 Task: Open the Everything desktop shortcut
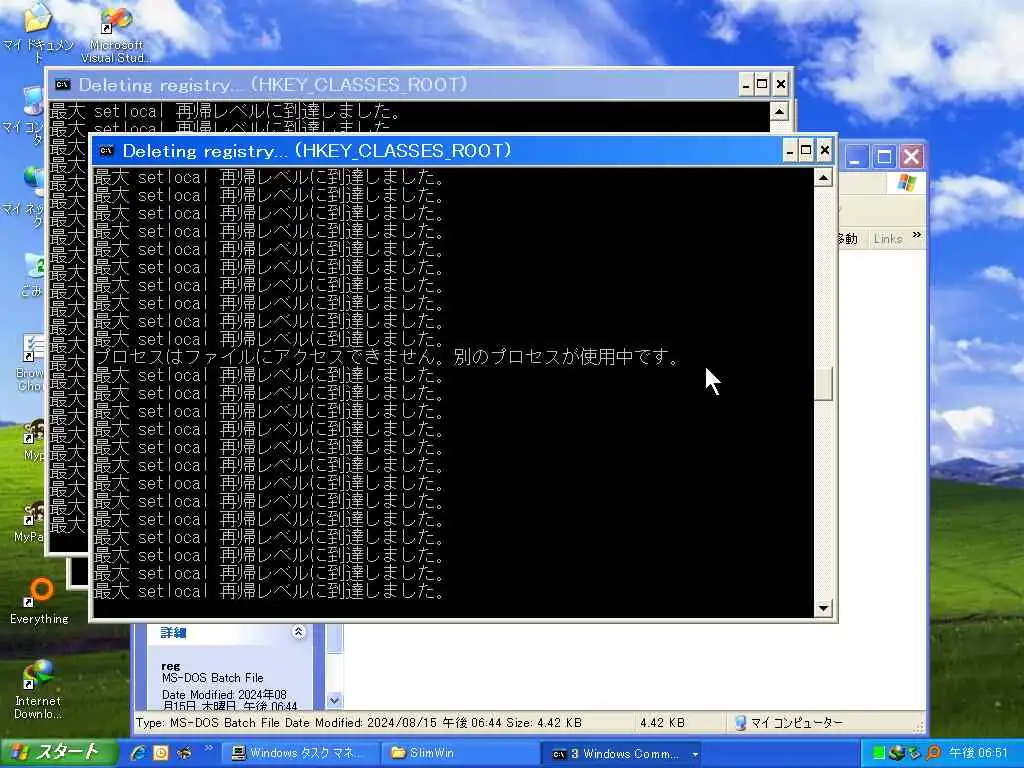pyautogui.click(x=39, y=601)
